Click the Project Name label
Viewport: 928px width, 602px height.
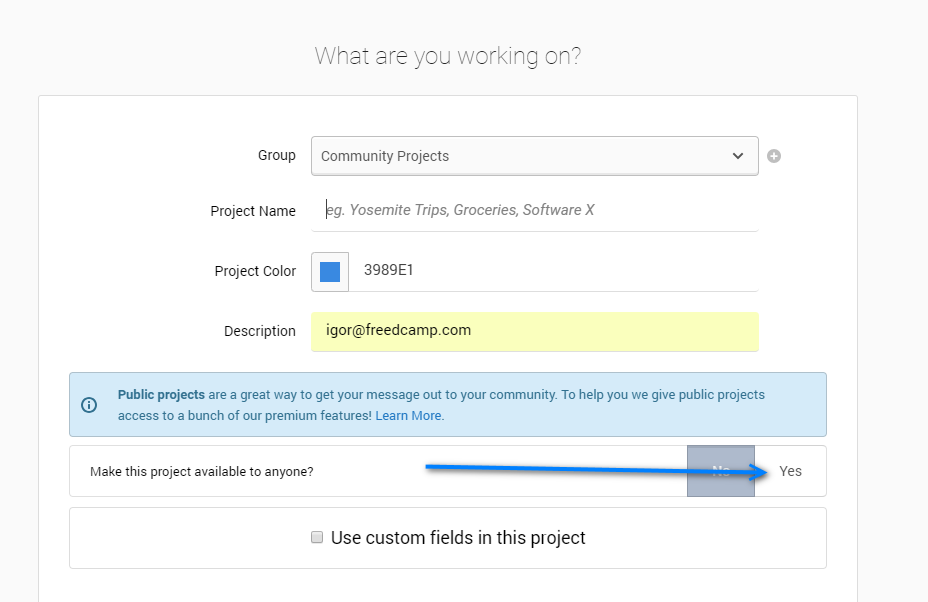[253, 211]
